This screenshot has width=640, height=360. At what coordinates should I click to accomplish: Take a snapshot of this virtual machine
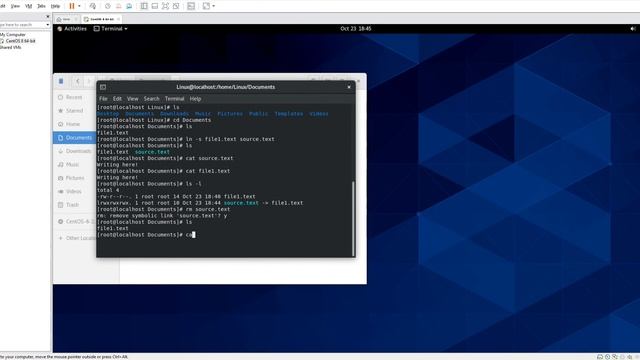click(x=108, y=6)
